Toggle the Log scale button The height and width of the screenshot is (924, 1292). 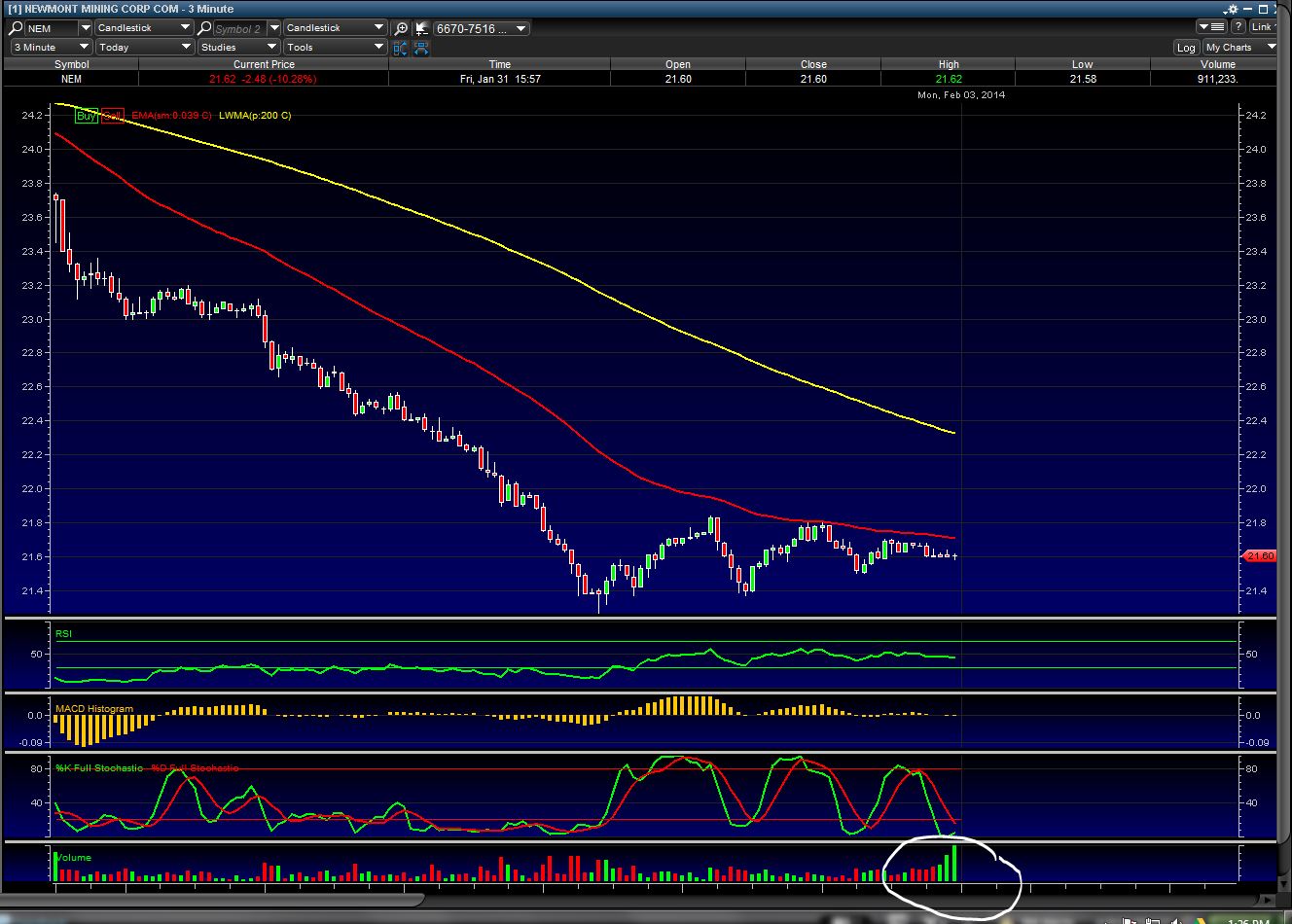pyautogui.click(x=1186, y=48)
